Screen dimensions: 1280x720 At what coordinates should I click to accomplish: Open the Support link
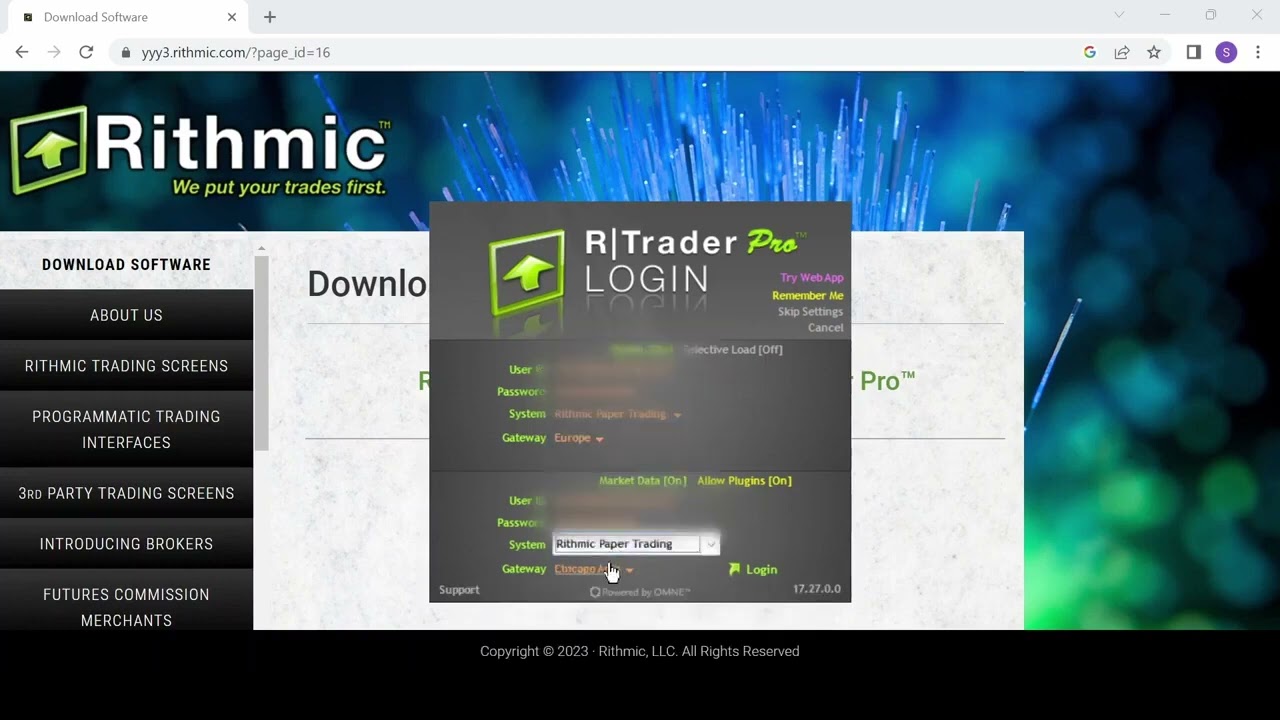click(459, 590)
